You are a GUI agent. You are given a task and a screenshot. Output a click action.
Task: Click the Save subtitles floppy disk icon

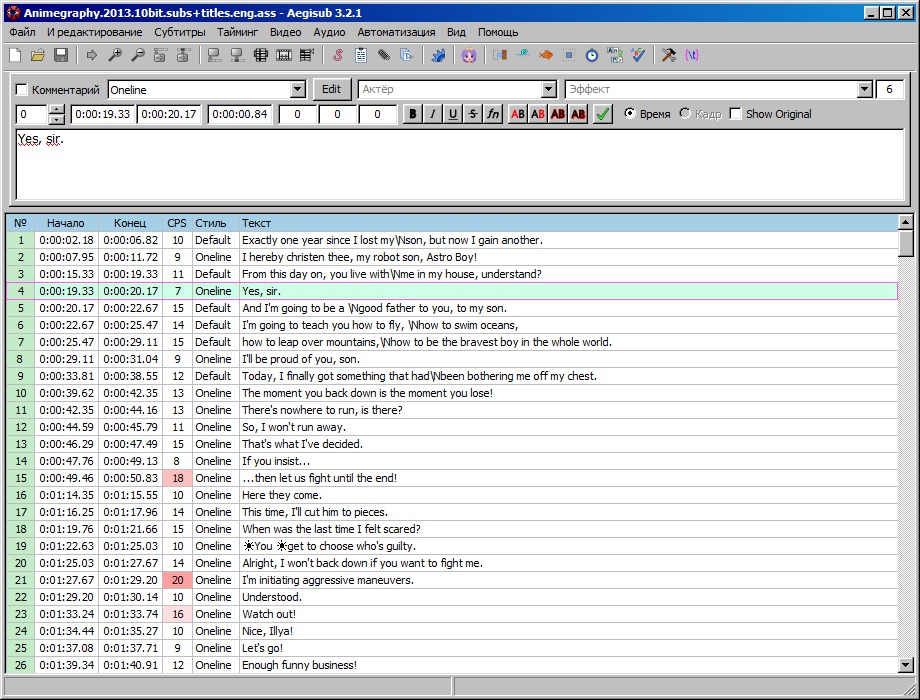[x=61, y=55]
